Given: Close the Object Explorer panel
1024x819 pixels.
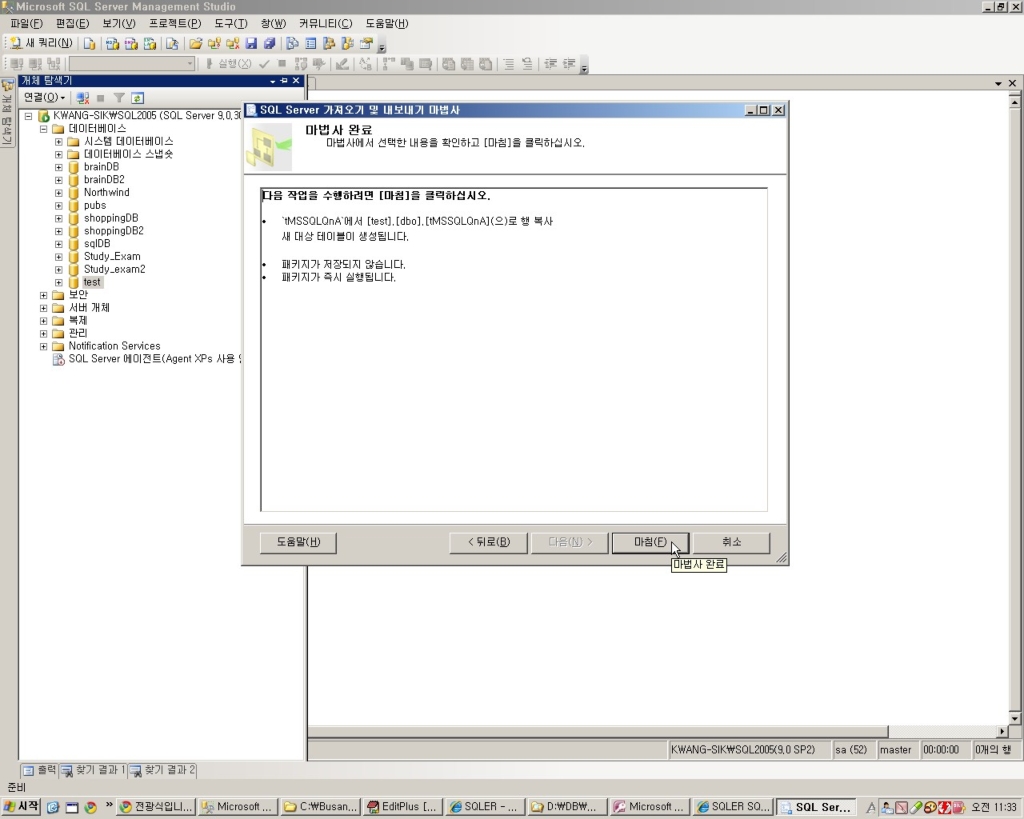Looking at the screenshot, I should pyautogui.click(x=296, y=80).
